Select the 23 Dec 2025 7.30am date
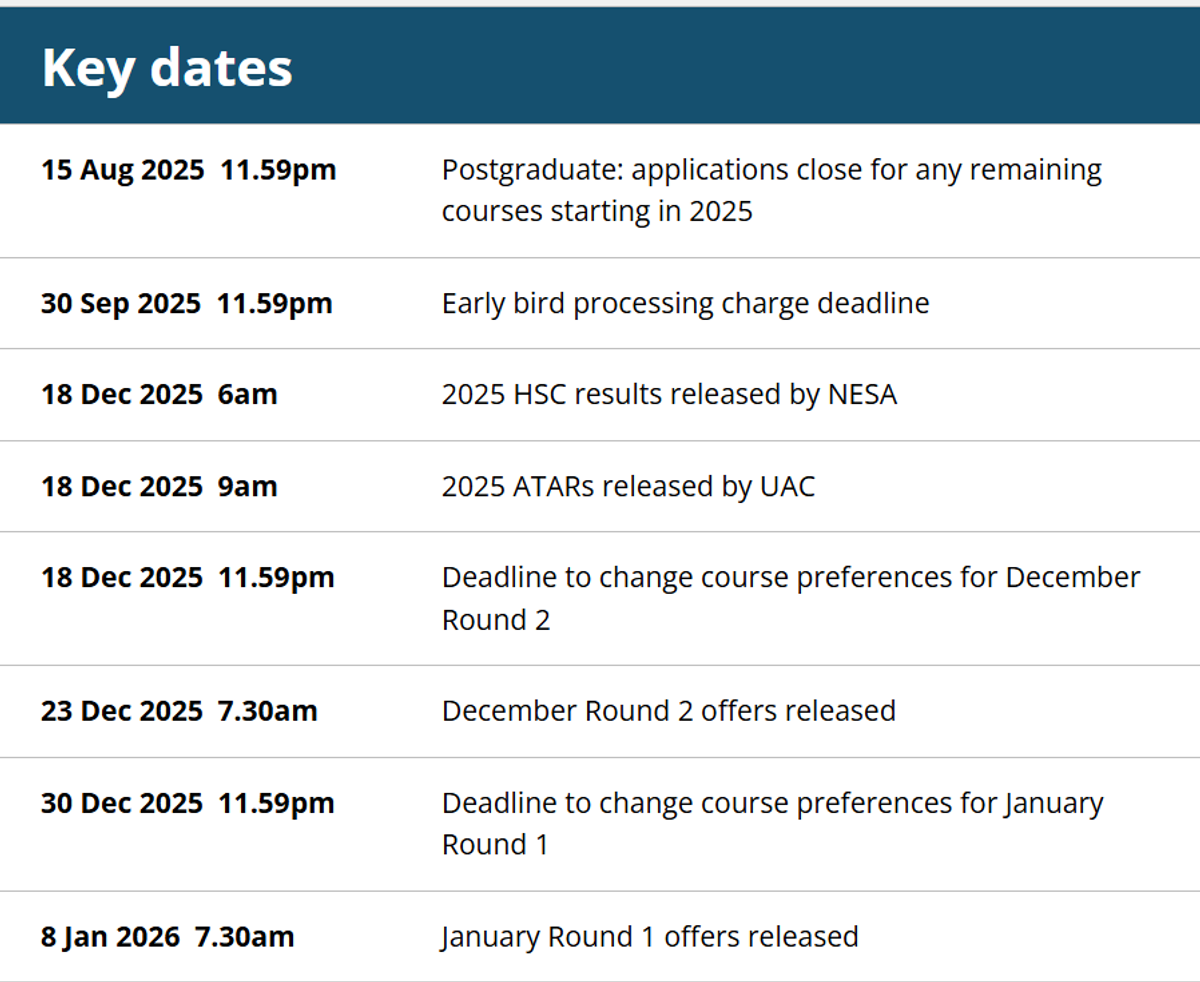Image resolution: width=1200 pixels, height=982 pixels. [179, 711]
